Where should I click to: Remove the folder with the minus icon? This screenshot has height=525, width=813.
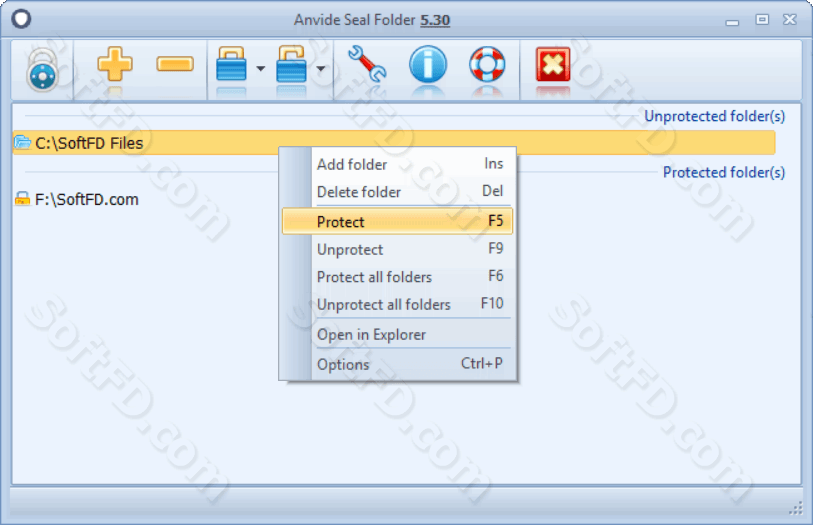point(175,64)
